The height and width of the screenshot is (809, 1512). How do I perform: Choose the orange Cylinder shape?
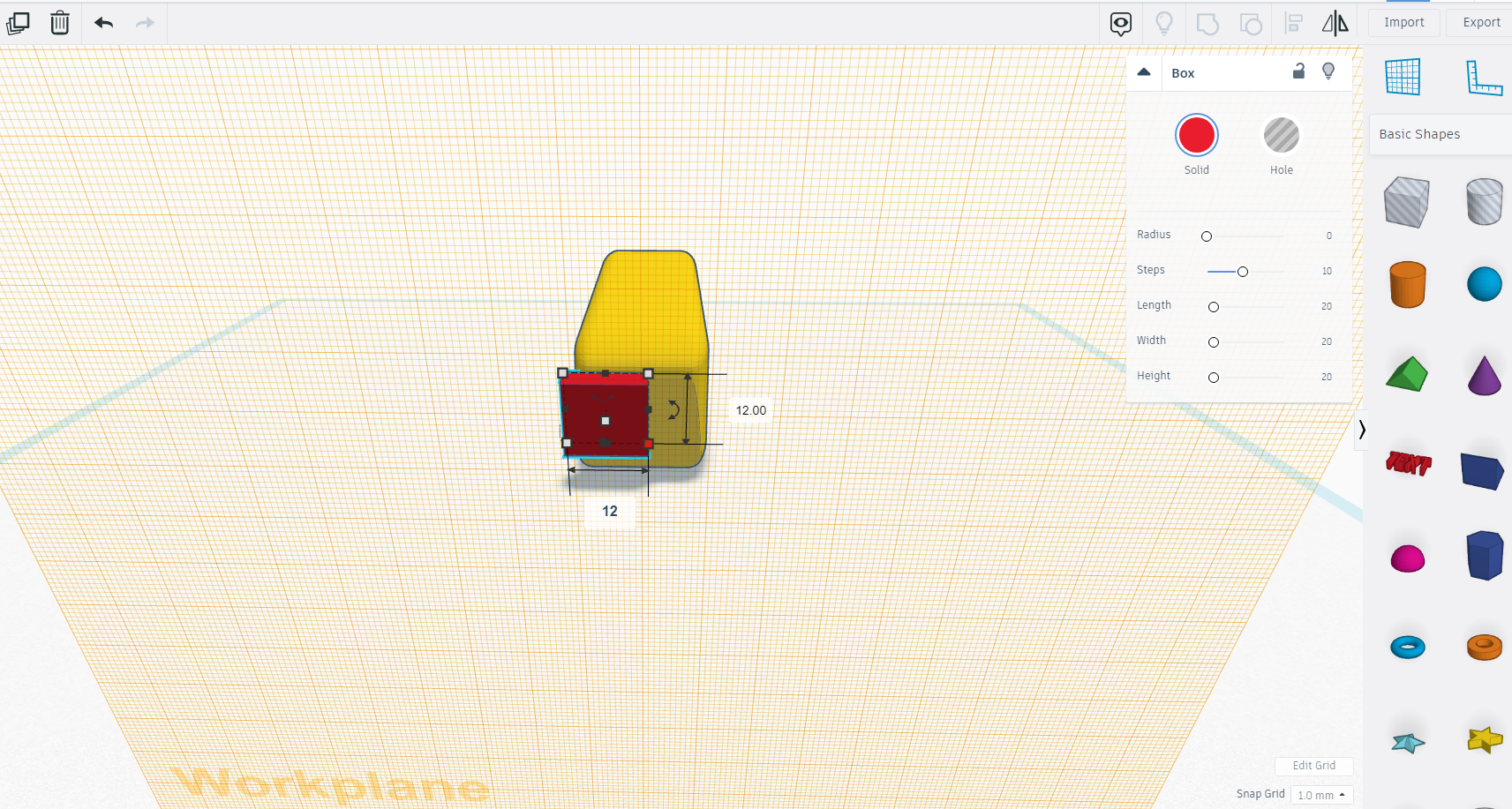pyautogui.click(x=1407, y=284)
